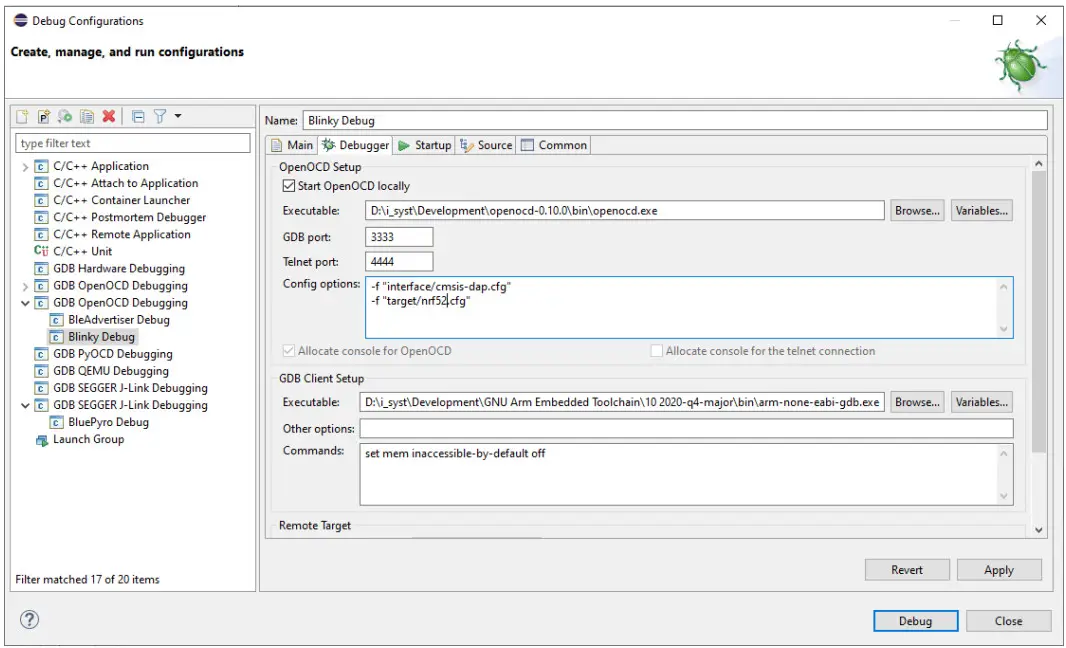This screenshot has width=1066, height=648.
Task: Select Blinky Debug configuration in tree
Action: [x=101, y=337]
